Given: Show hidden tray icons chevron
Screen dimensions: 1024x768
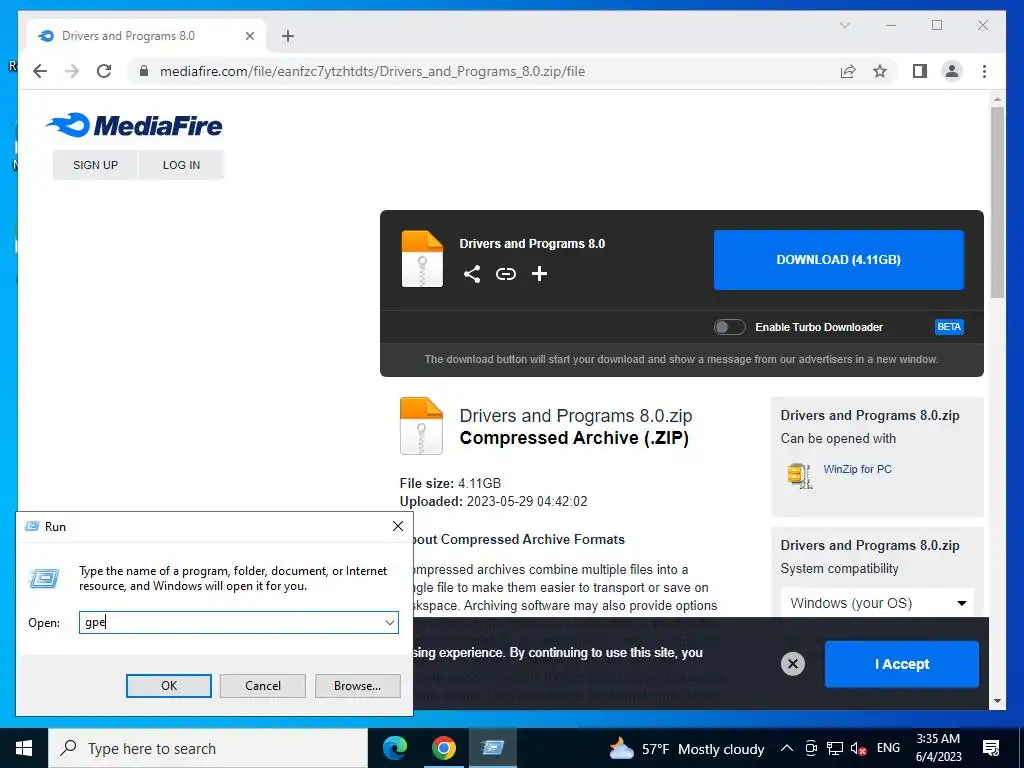Looking at the screenshot, I should (787, 748).
